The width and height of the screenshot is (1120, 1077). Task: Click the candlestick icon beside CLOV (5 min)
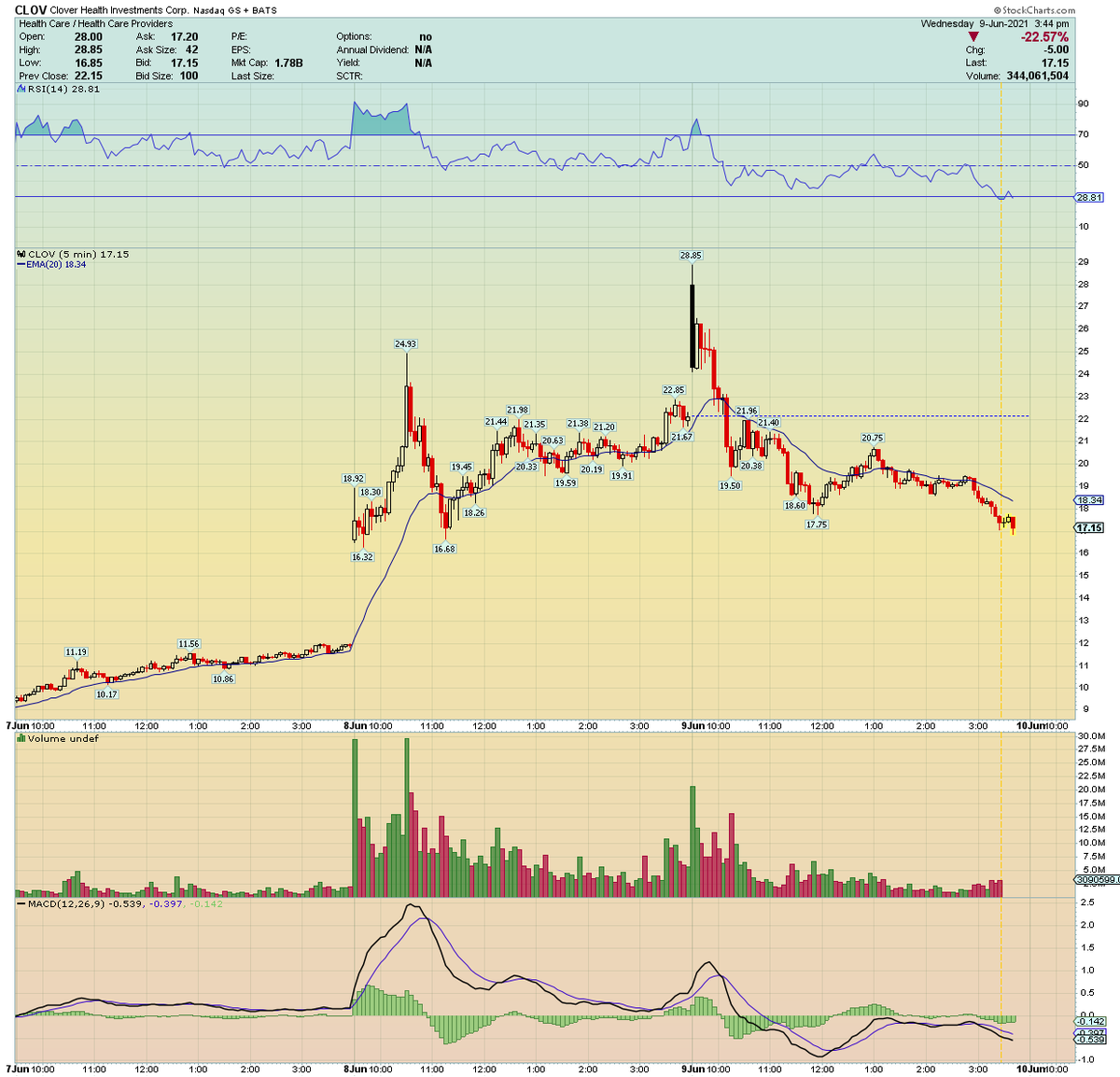click(x=21, y=254)
